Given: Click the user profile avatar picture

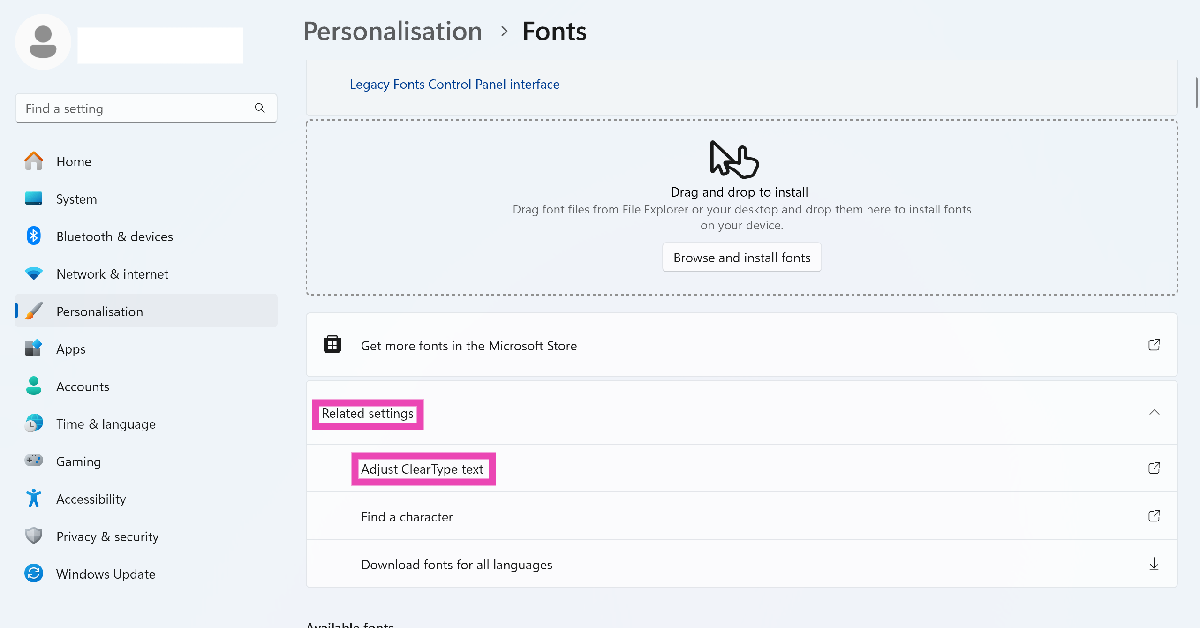Looking at the screenshot, I should coord(43,42).
